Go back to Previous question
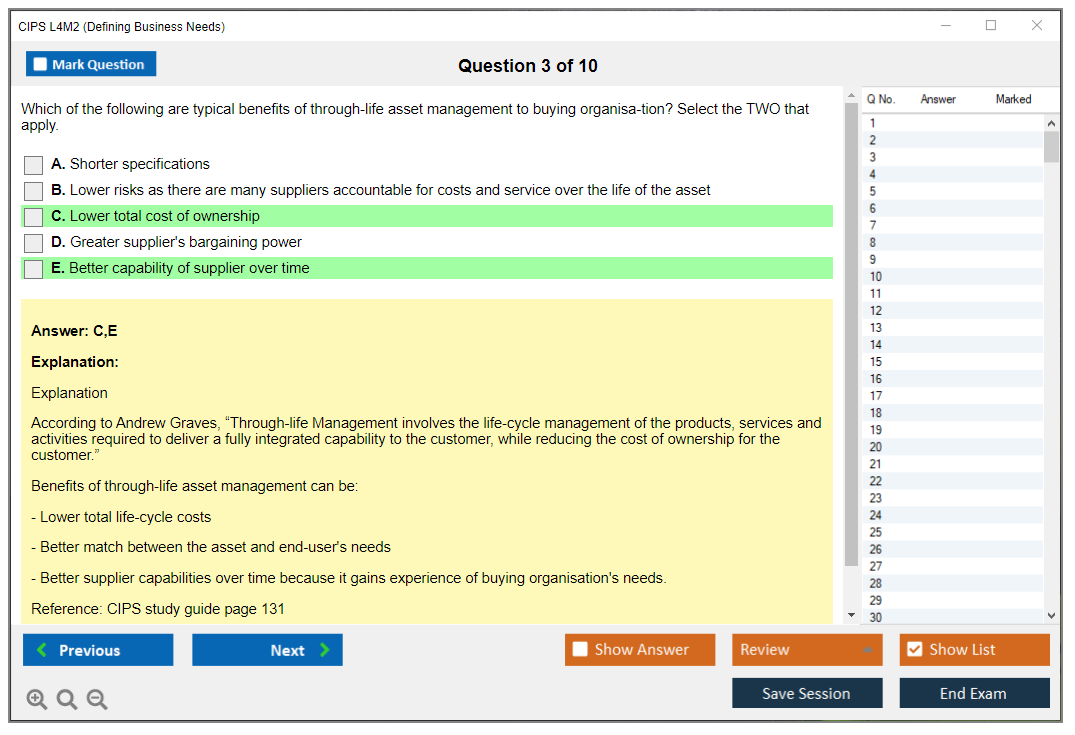The height and width of the screenshot is (735, 1075). point(98,650)
